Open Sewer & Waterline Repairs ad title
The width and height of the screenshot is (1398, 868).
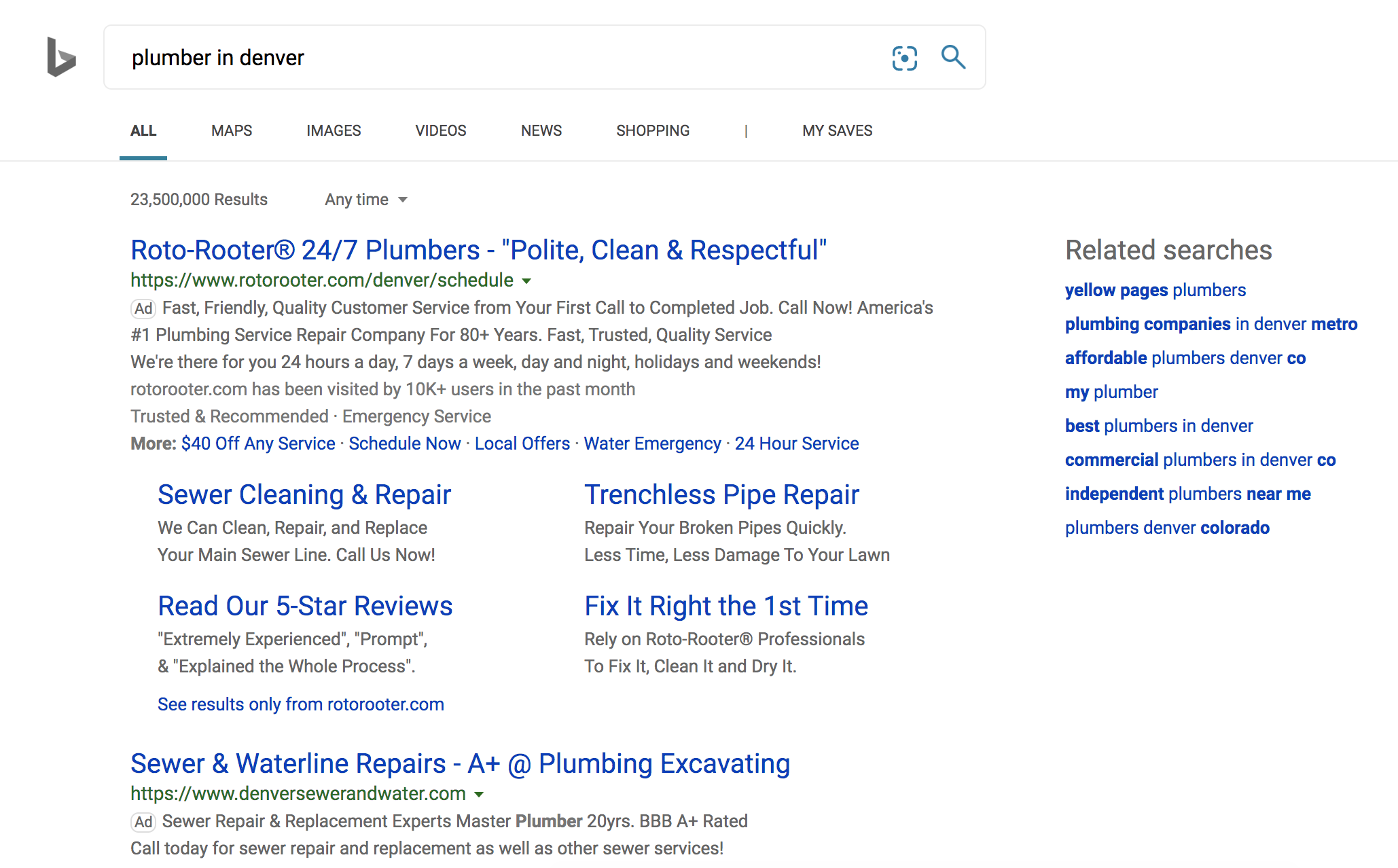[460, 763]
